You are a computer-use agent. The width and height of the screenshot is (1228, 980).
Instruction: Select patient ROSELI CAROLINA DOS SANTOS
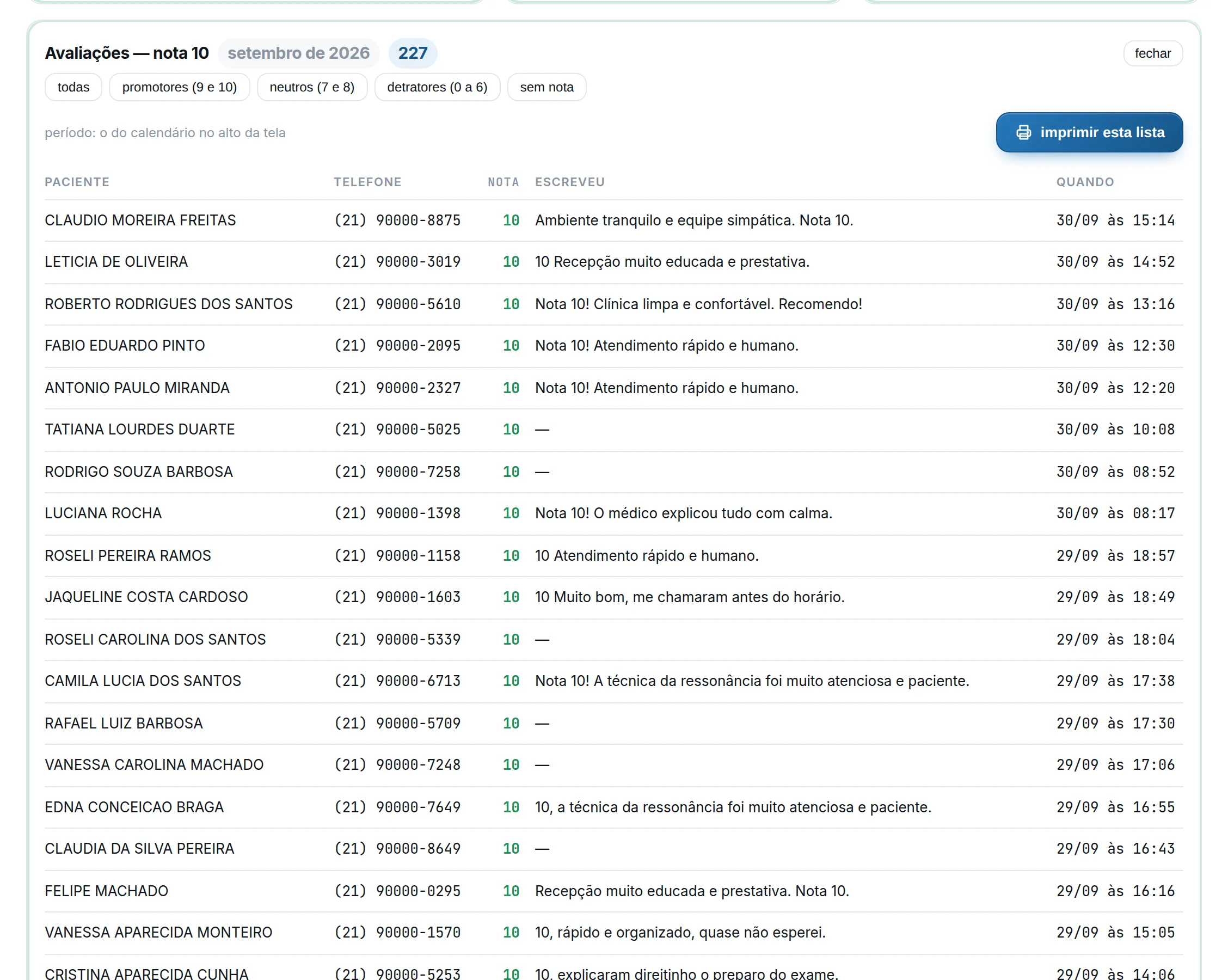point(156,639)
